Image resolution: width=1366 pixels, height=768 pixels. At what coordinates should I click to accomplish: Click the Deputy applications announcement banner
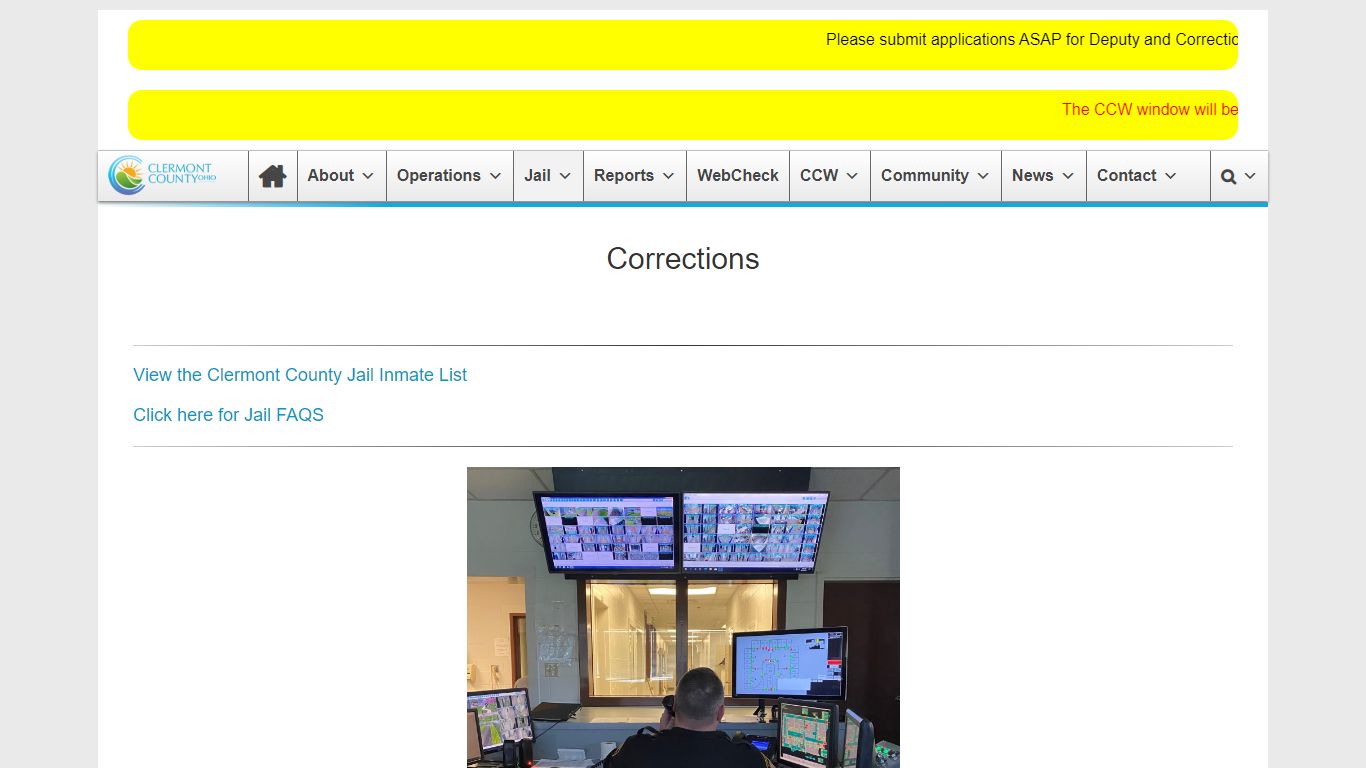(683, 45)
